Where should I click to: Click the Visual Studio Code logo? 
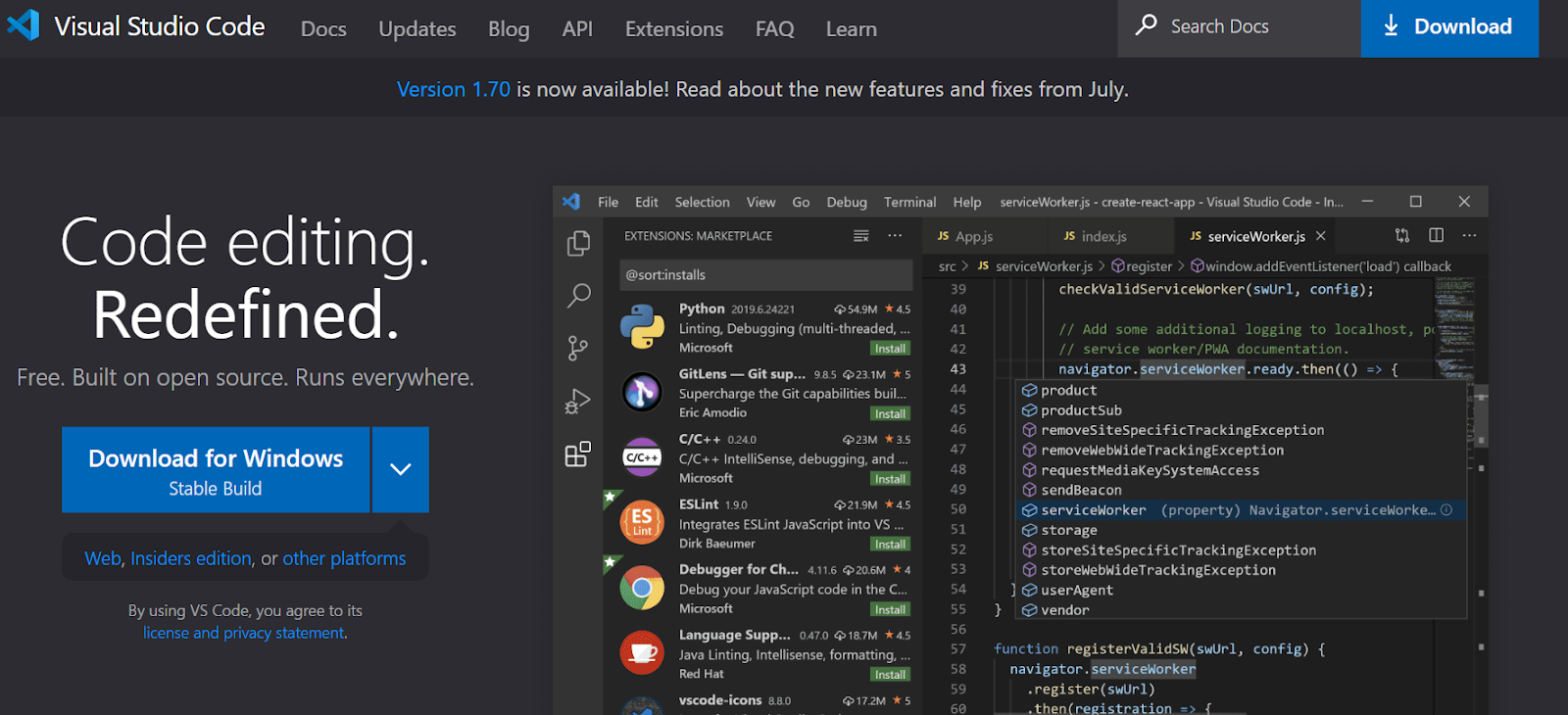tap(24, 25)
